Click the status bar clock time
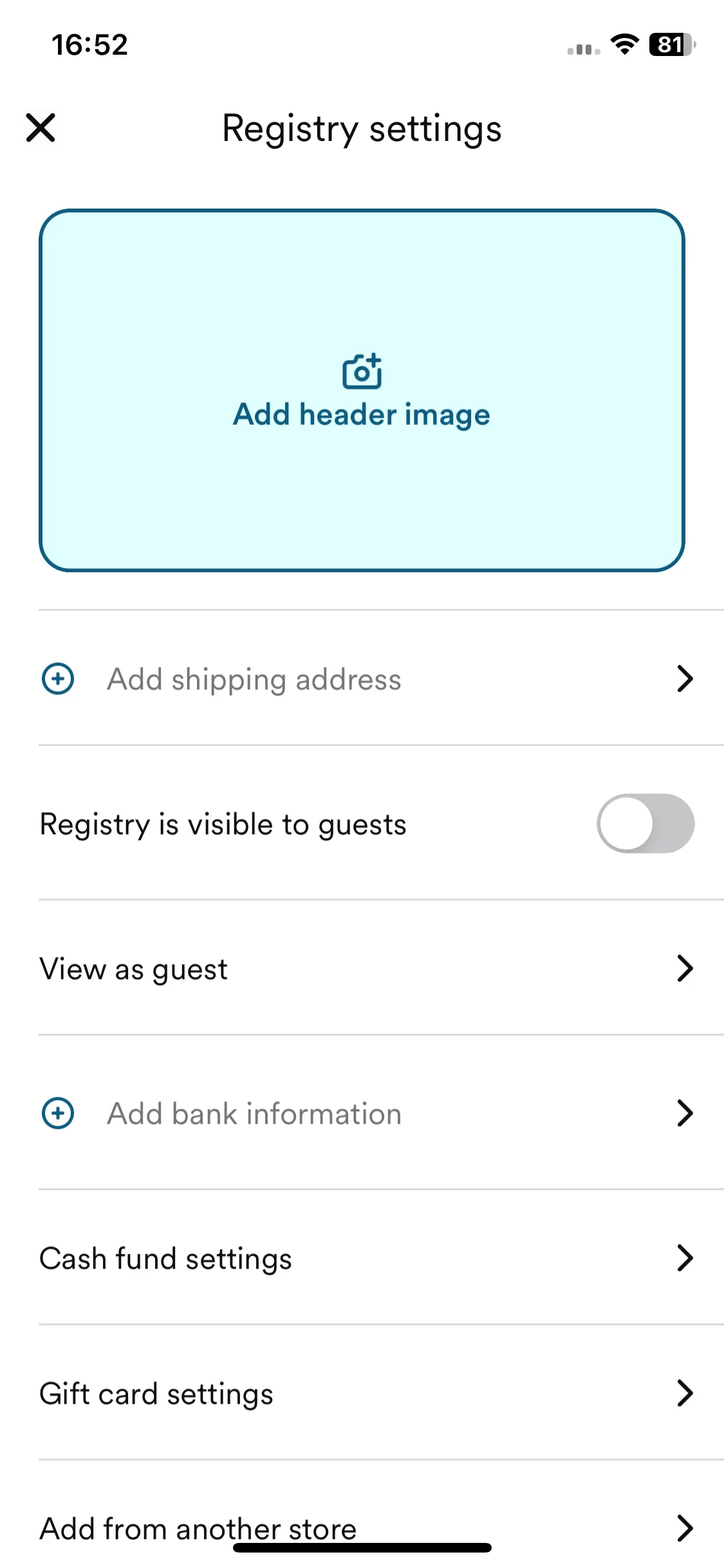 [90, 45]
